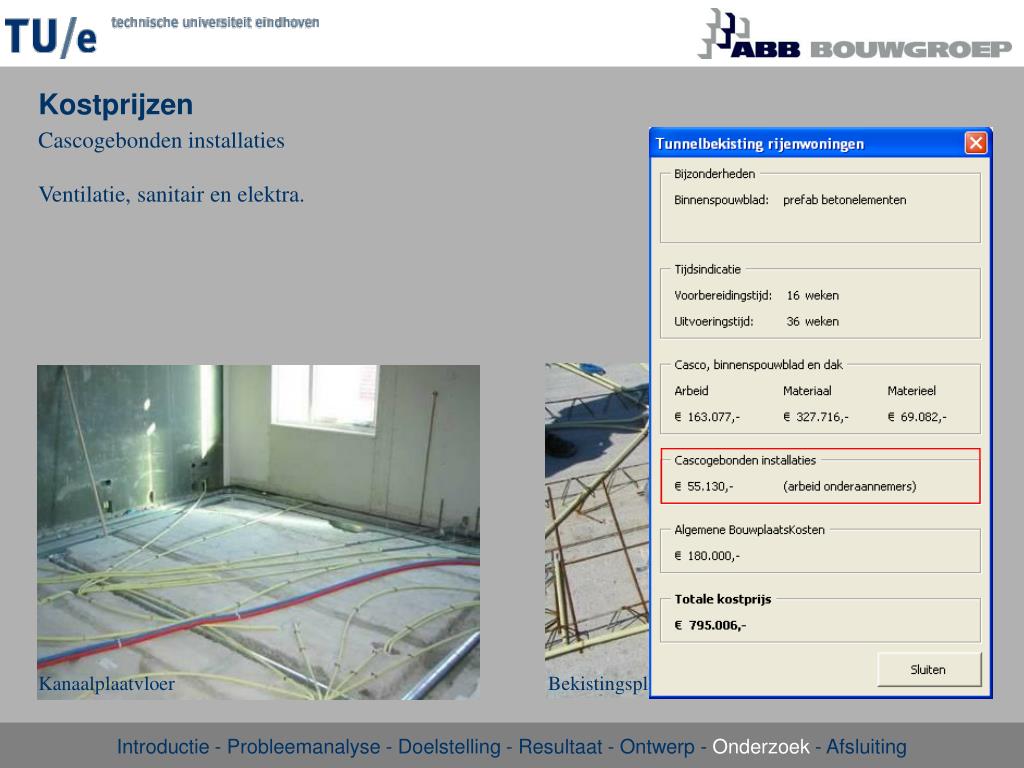This screenshot has height=768, width=1024.
Task: Click the 'Totale kostprijs' group label
Action: [x=723, y=599]
